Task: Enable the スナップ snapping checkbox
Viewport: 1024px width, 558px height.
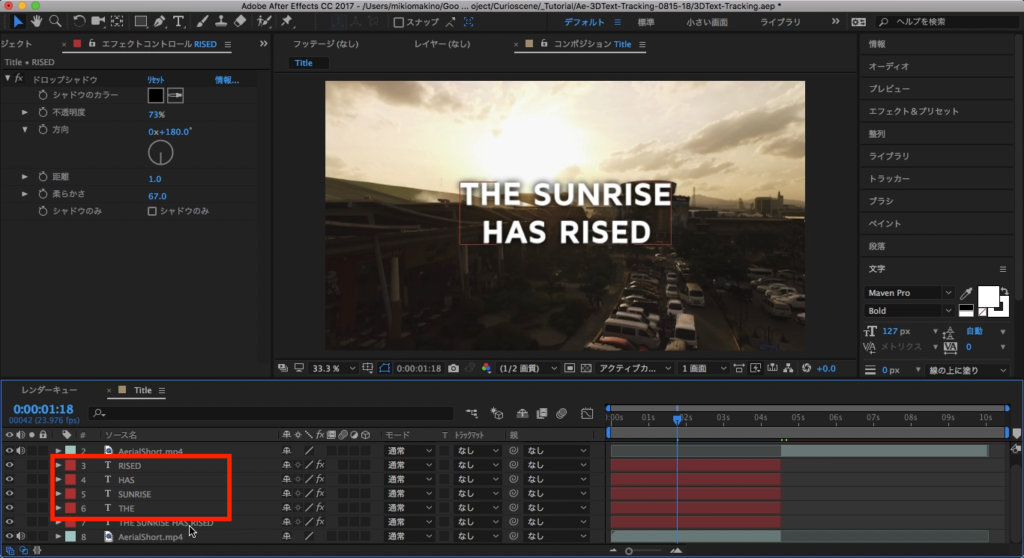Action: pos(399,21)
